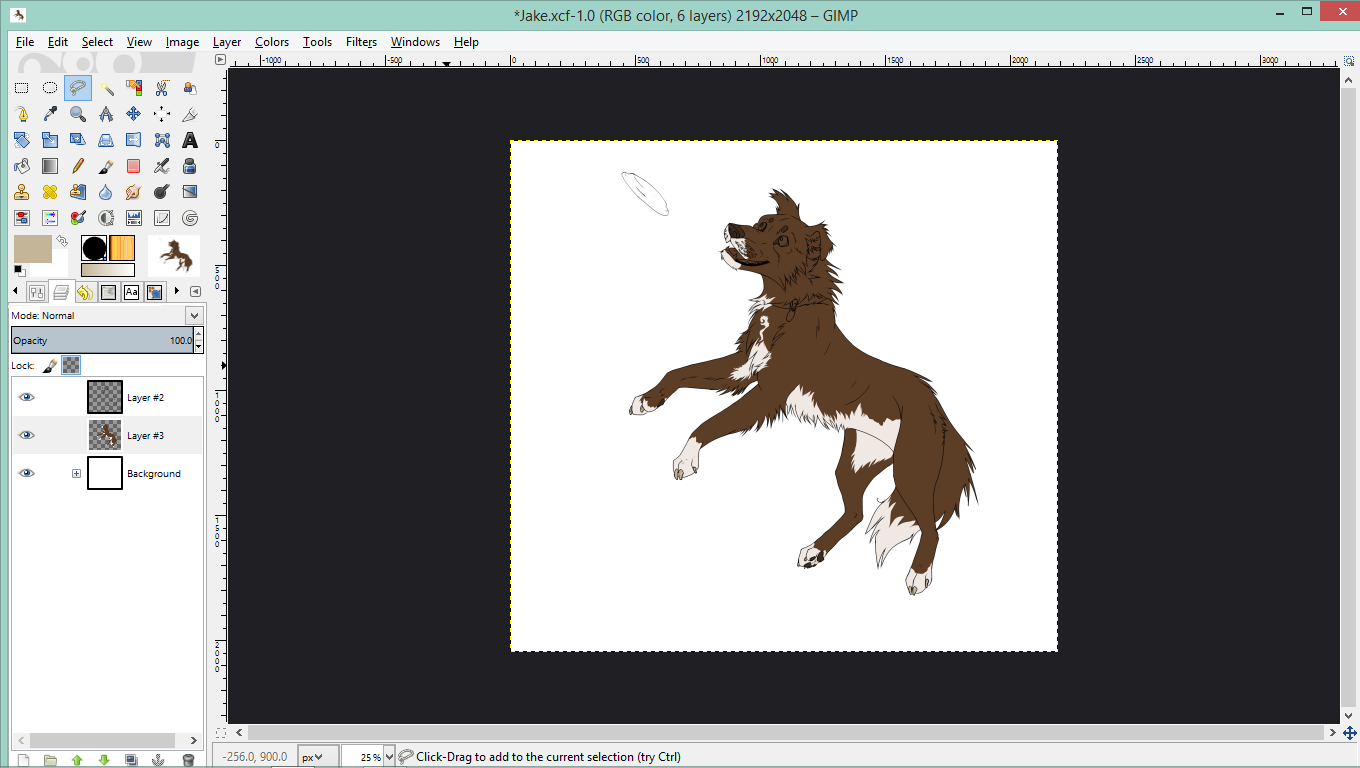The height and width of the screenshot is (768, 1360).
Task: Toggle zoom-on-resize icon at canvas top-right
Action: click(x=1349, y=61)
